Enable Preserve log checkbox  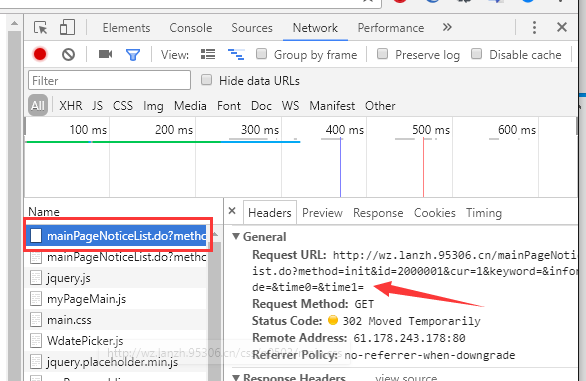[382, 54]
